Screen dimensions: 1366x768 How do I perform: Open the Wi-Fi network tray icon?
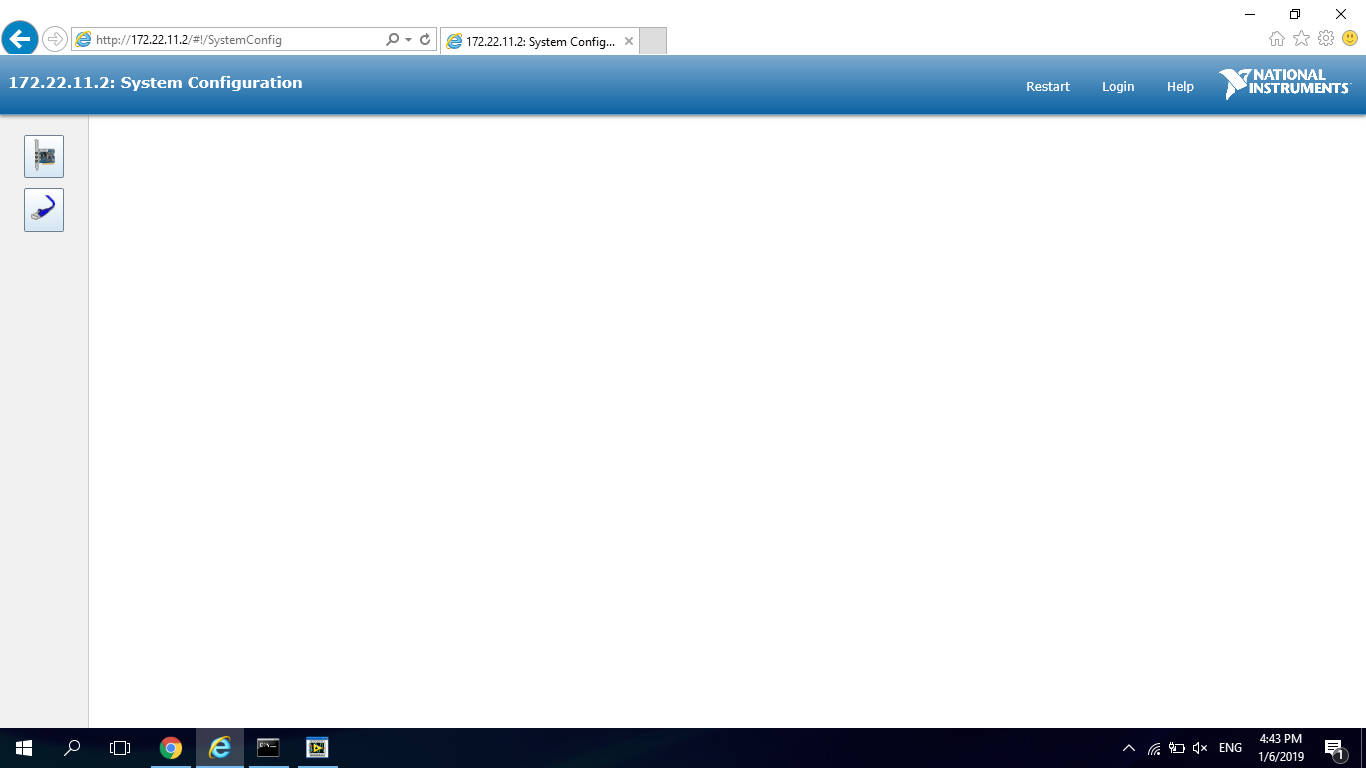1154,748
